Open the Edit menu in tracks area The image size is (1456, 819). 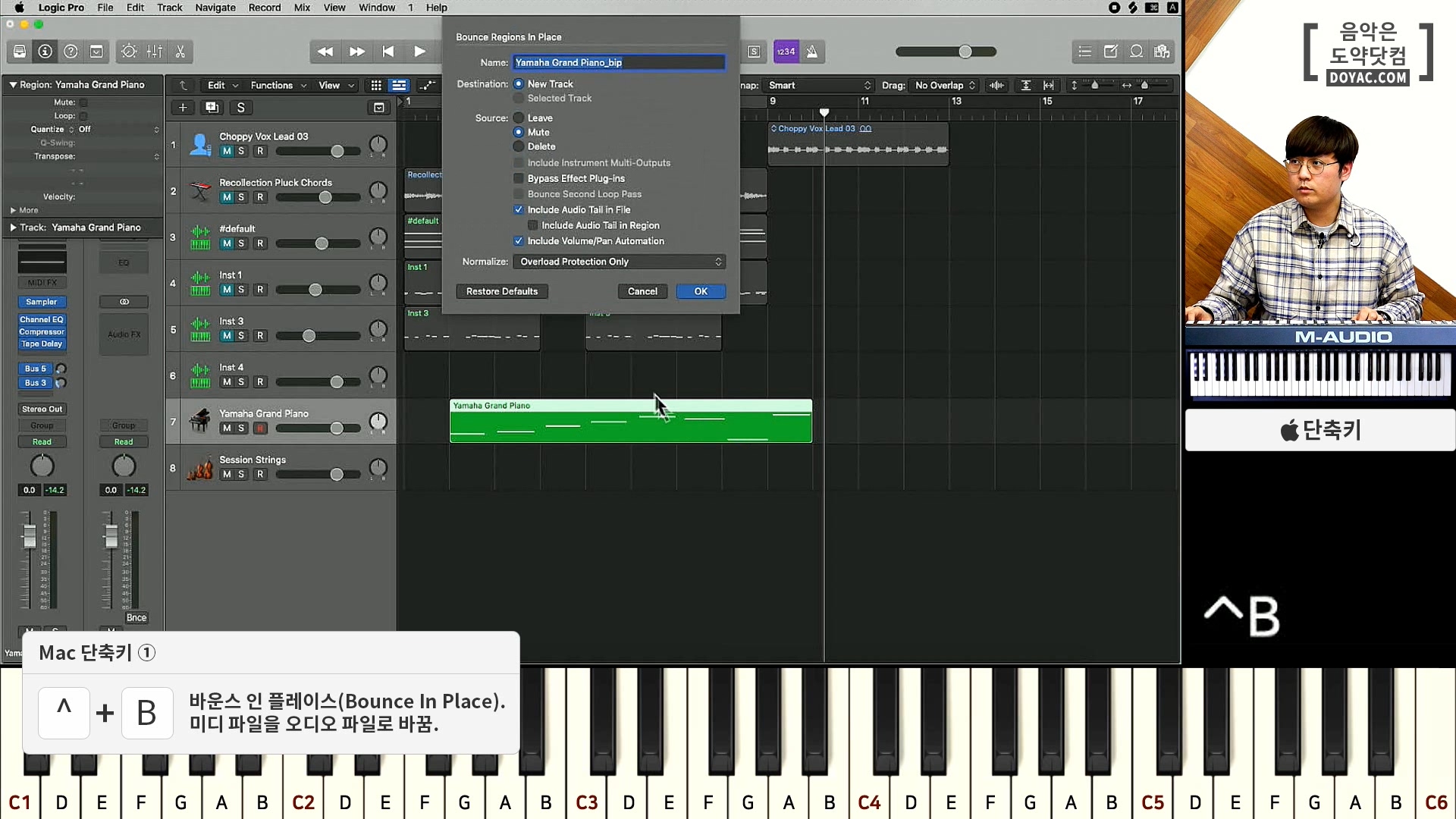[223, 85]
